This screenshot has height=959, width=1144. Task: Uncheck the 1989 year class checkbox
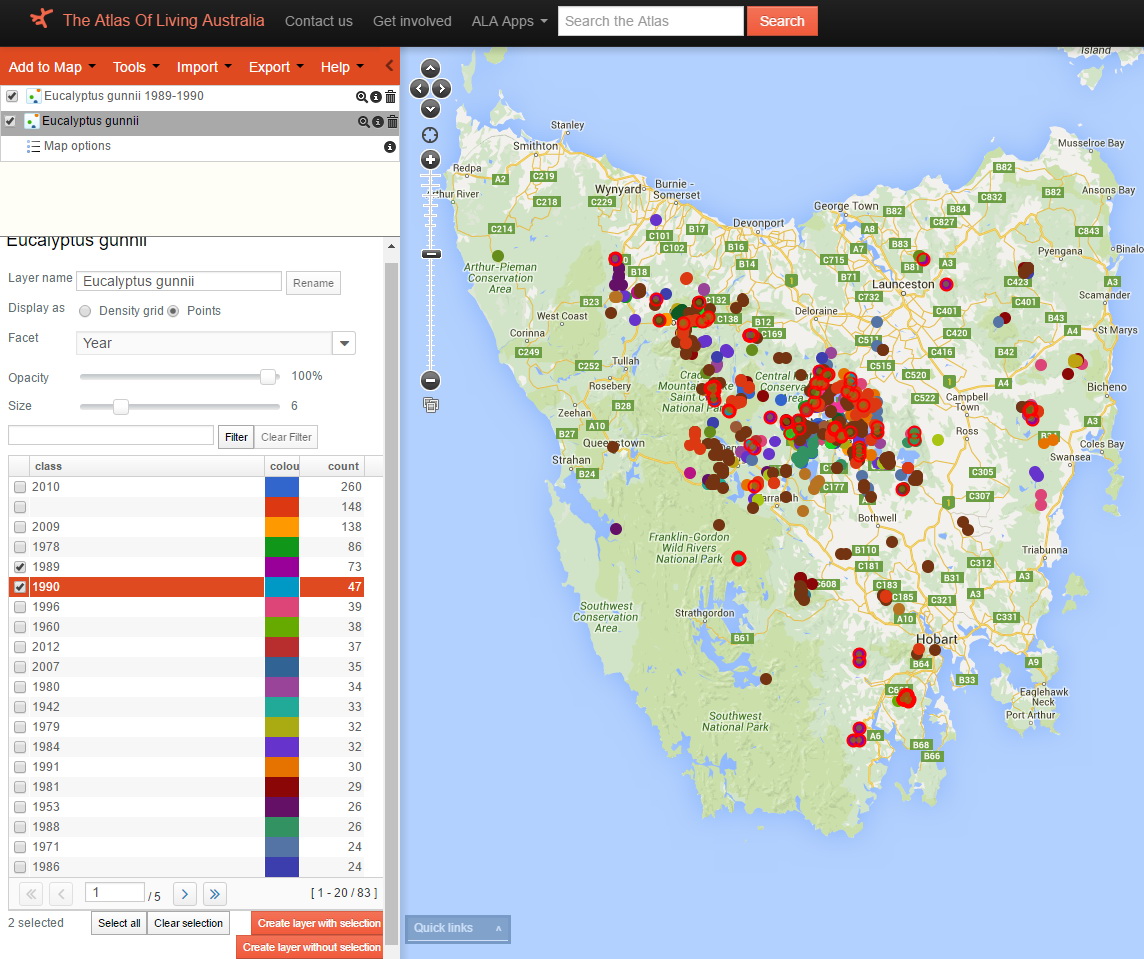[x=20, y=567]
